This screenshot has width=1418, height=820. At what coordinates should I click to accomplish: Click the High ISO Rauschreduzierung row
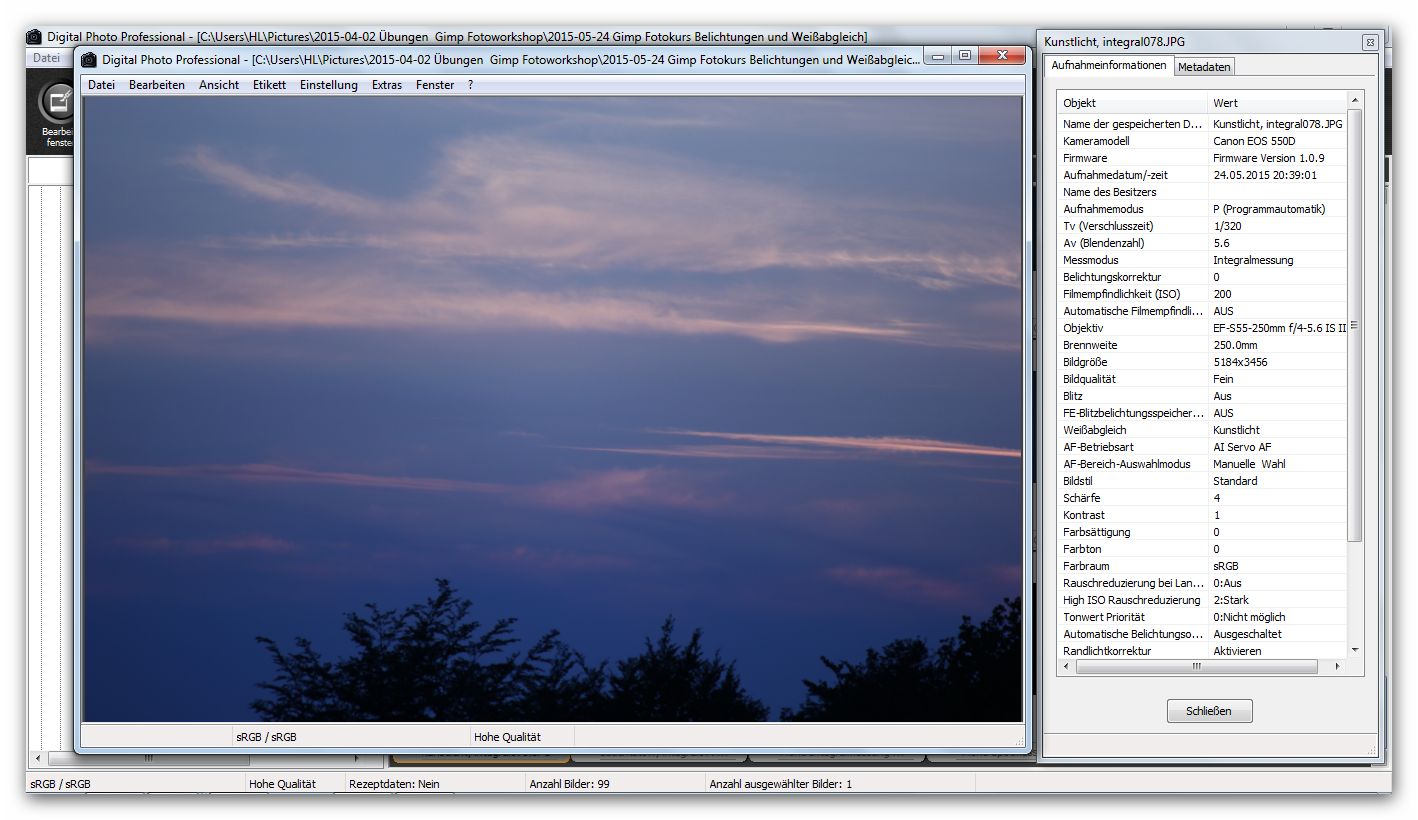click(1202, 600)
